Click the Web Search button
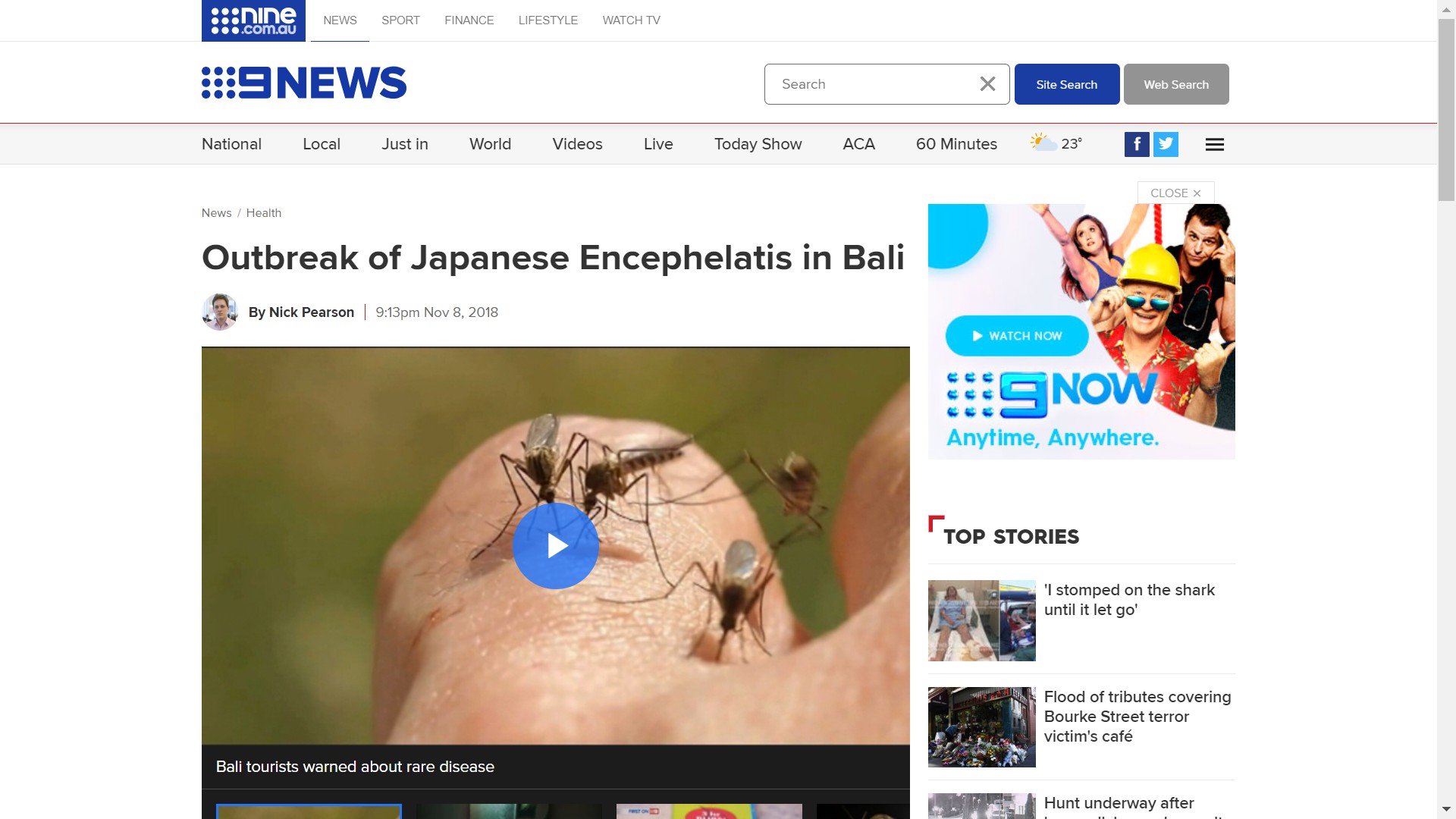Viewport: 1456px width, 819px height. pyautogui.click(x=1176, y=84)
